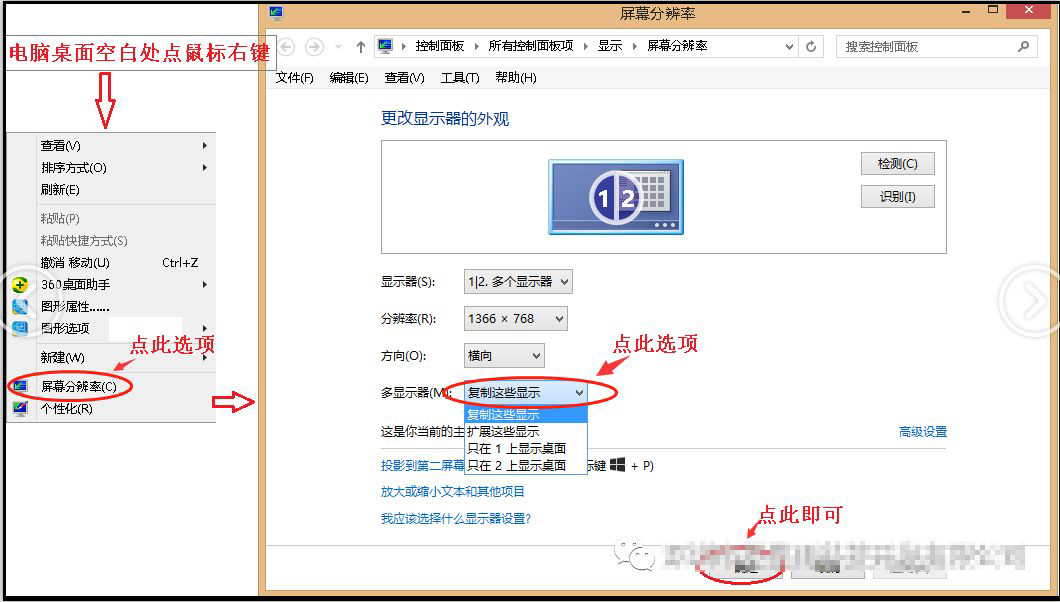Open the 工具(T) menu

pyautogui.click(x=460, y=78)
